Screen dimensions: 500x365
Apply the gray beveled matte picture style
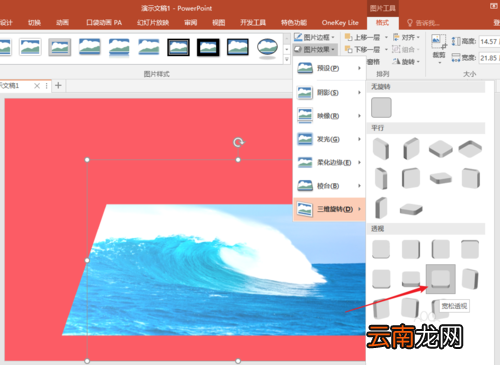click(x=60, y=47)
